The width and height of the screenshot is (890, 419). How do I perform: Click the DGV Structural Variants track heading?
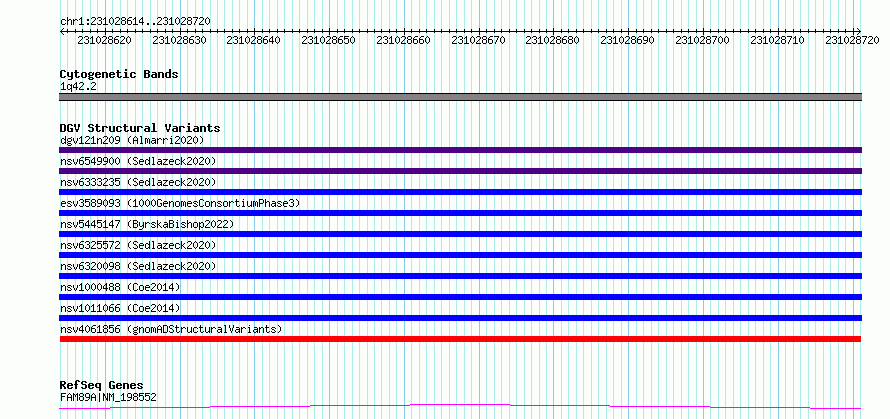(140, 128)
